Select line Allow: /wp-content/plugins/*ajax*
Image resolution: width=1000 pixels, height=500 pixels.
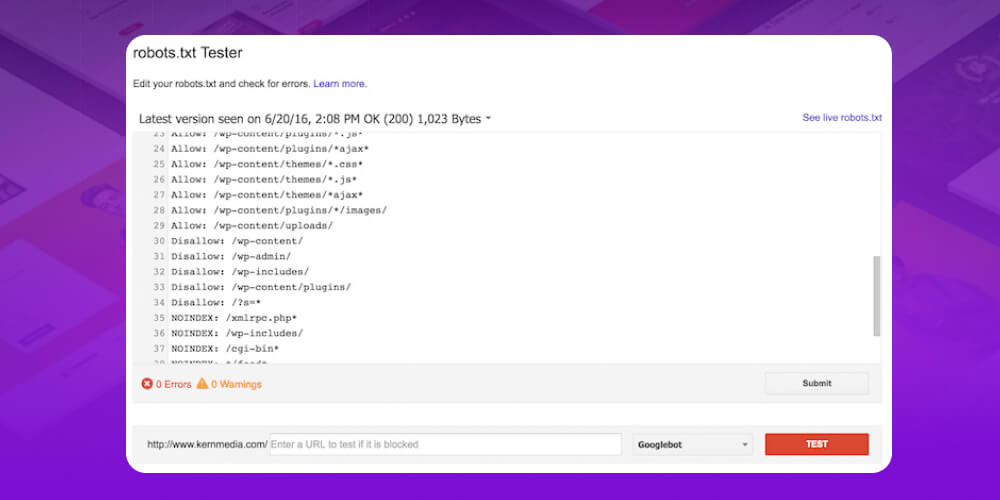click(x=270, y=149)
